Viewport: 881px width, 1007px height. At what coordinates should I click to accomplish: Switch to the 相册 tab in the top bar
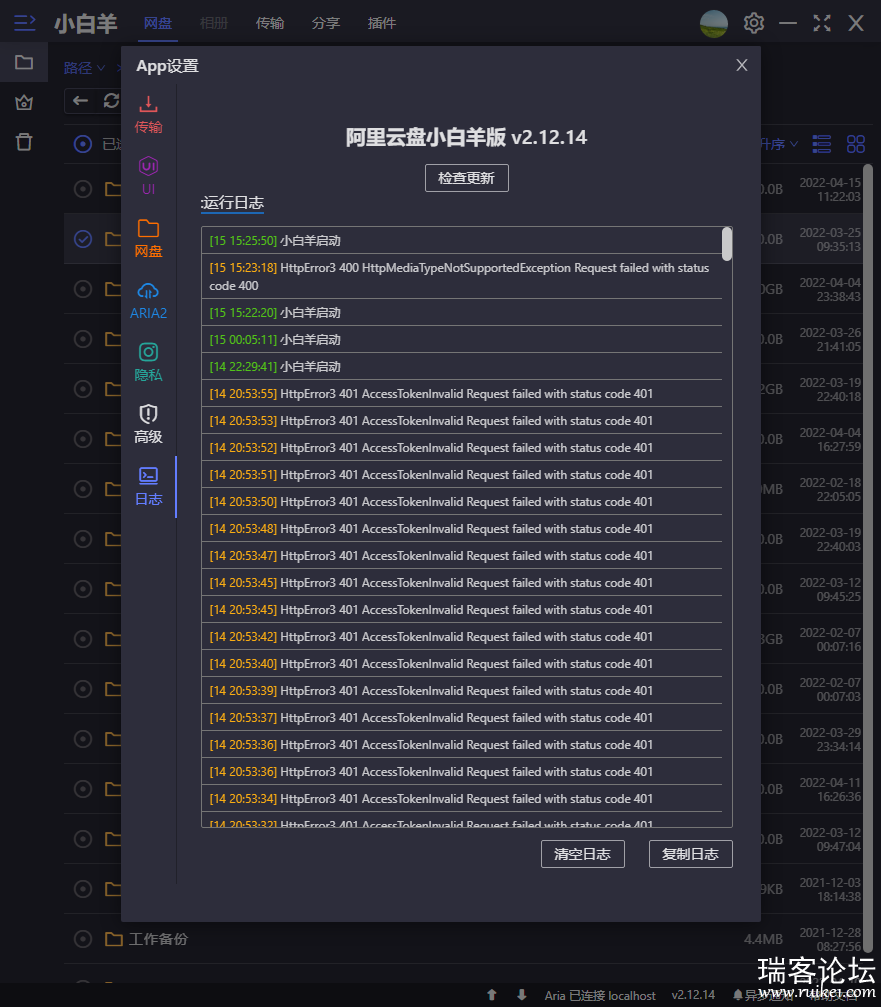click(x=214, y=23)
